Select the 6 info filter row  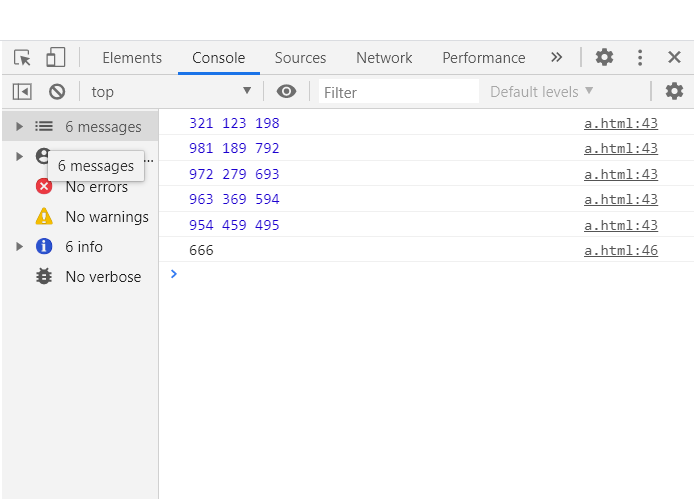pyautogui.click(x=80, y=247)
